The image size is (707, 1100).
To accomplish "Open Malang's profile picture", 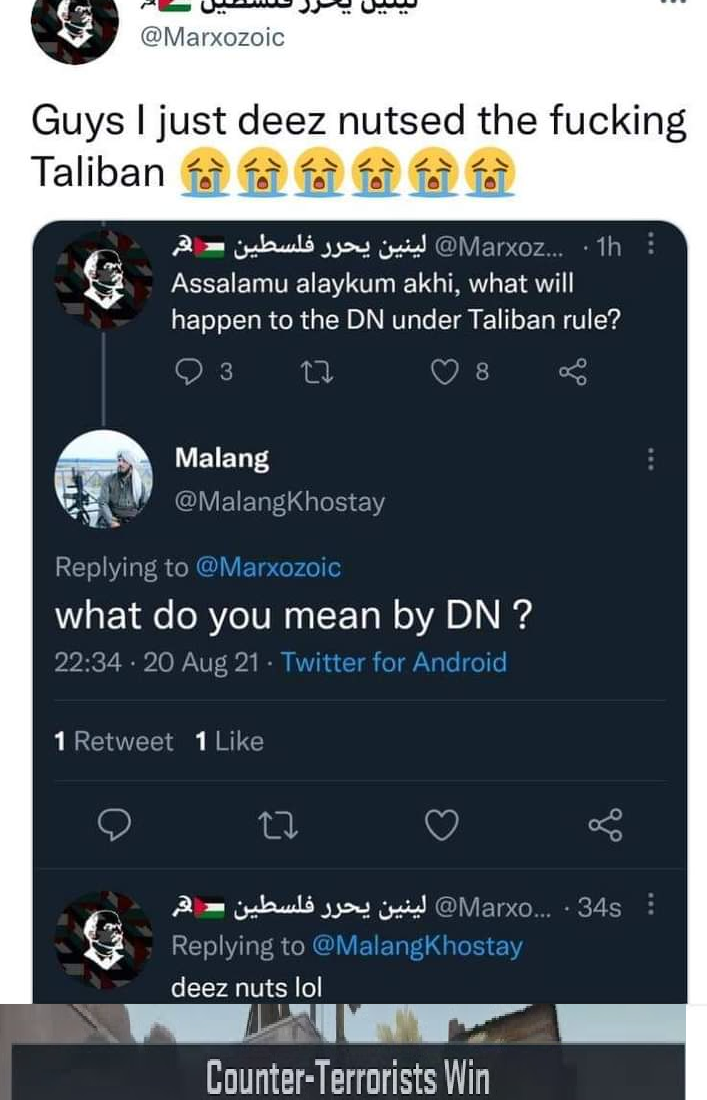I will 103,479.
